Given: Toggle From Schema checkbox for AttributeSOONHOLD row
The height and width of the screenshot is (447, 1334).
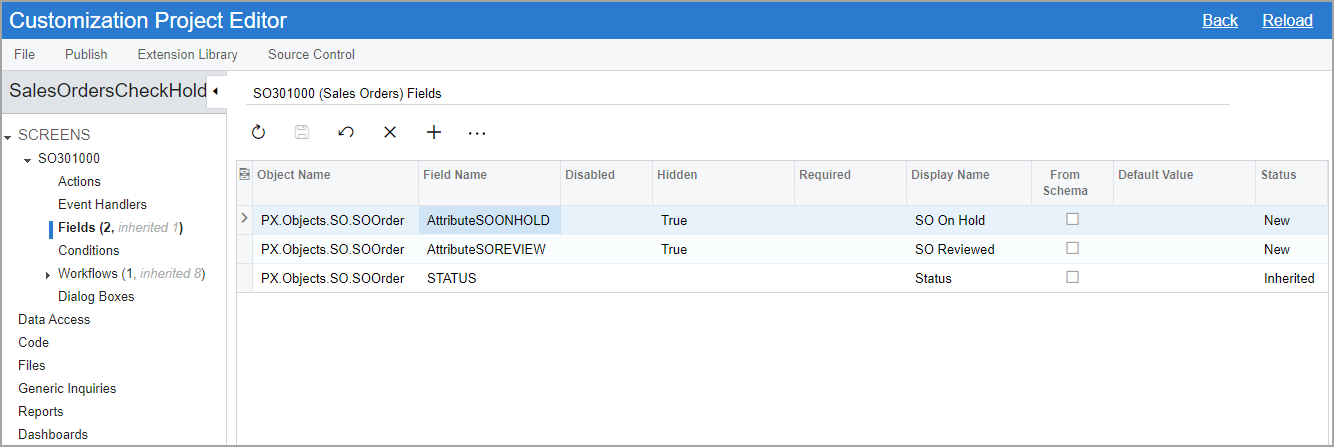Looking at the screenshot, I should coord(1072,219).
